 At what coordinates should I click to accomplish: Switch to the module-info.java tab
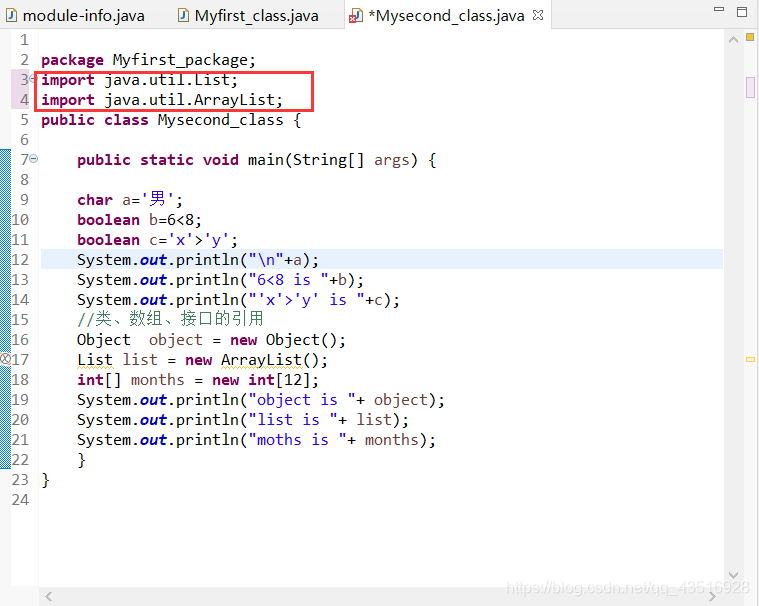pyautogui.click(x=75, y=15)
